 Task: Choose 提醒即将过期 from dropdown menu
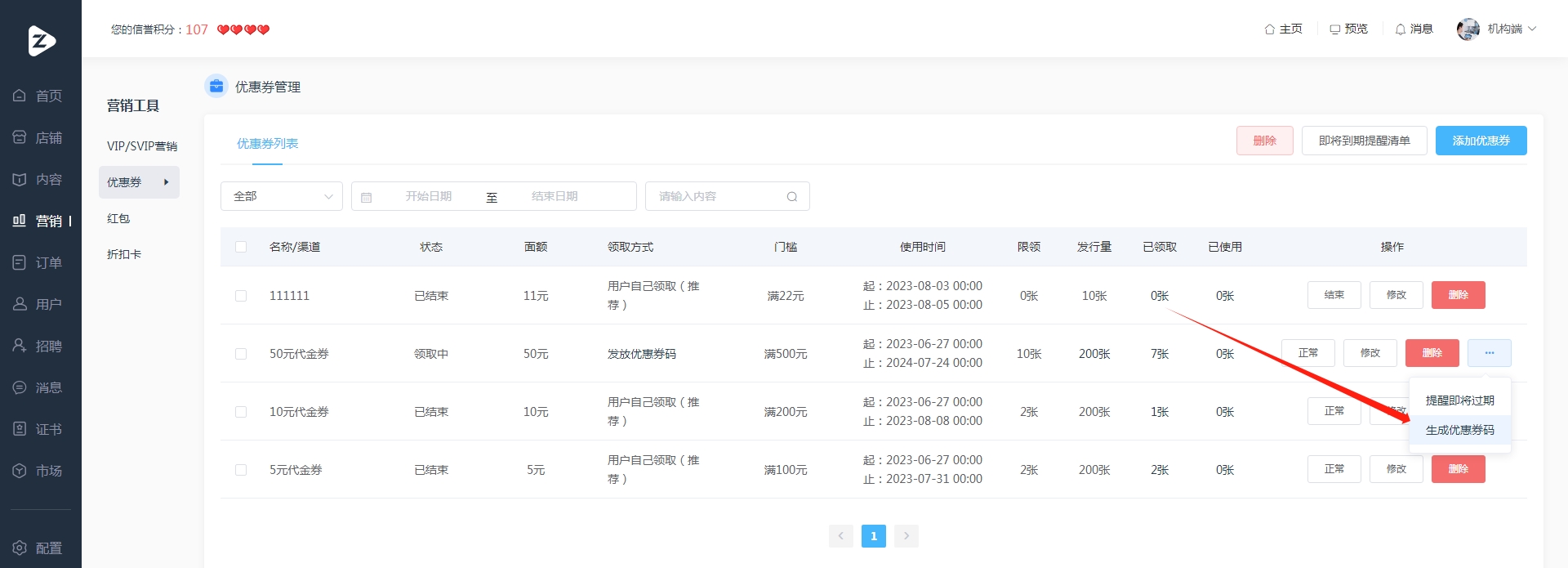(1460, 400)
